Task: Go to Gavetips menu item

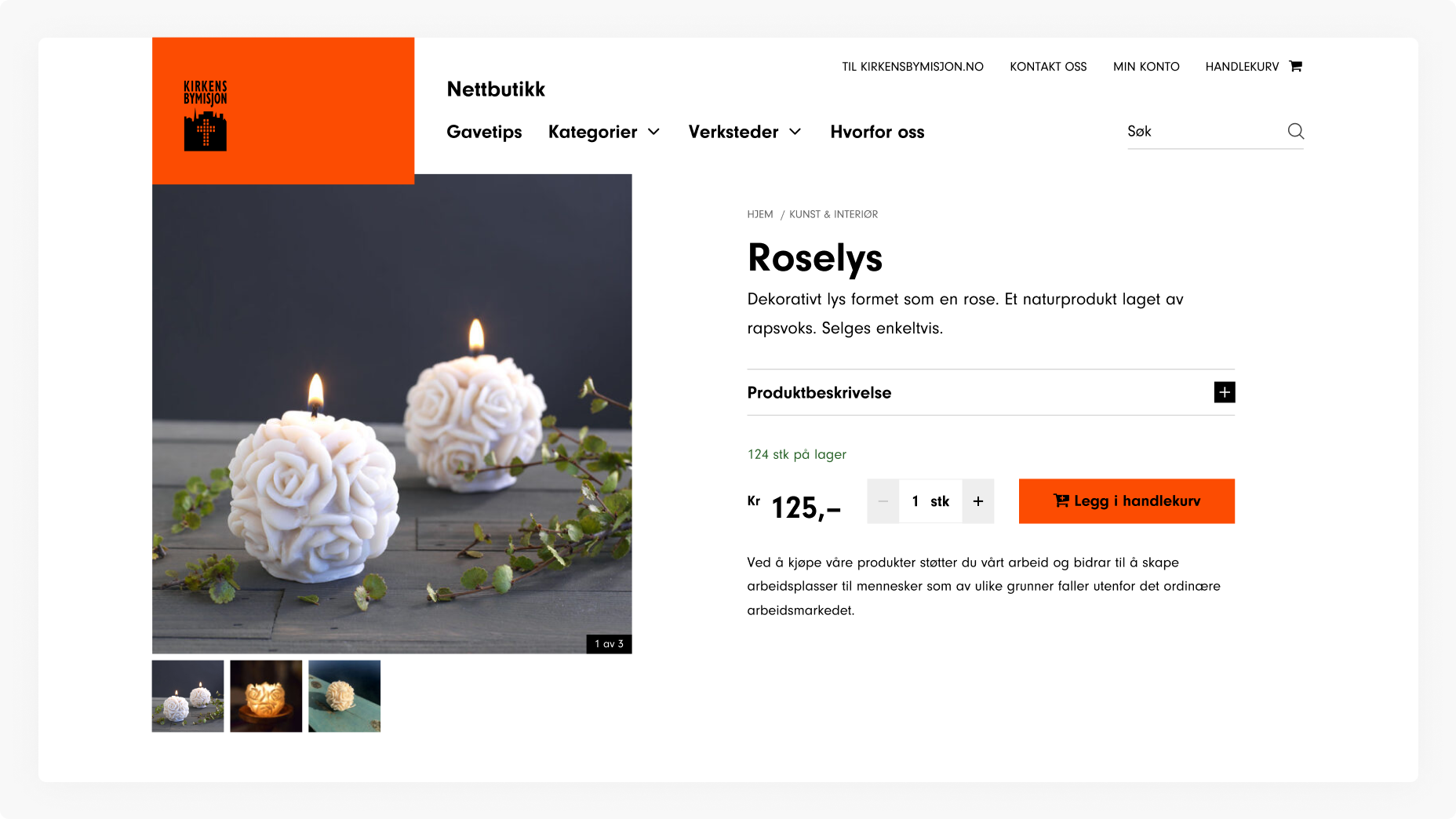Action: pyautogui.click(x=484, y=132)
